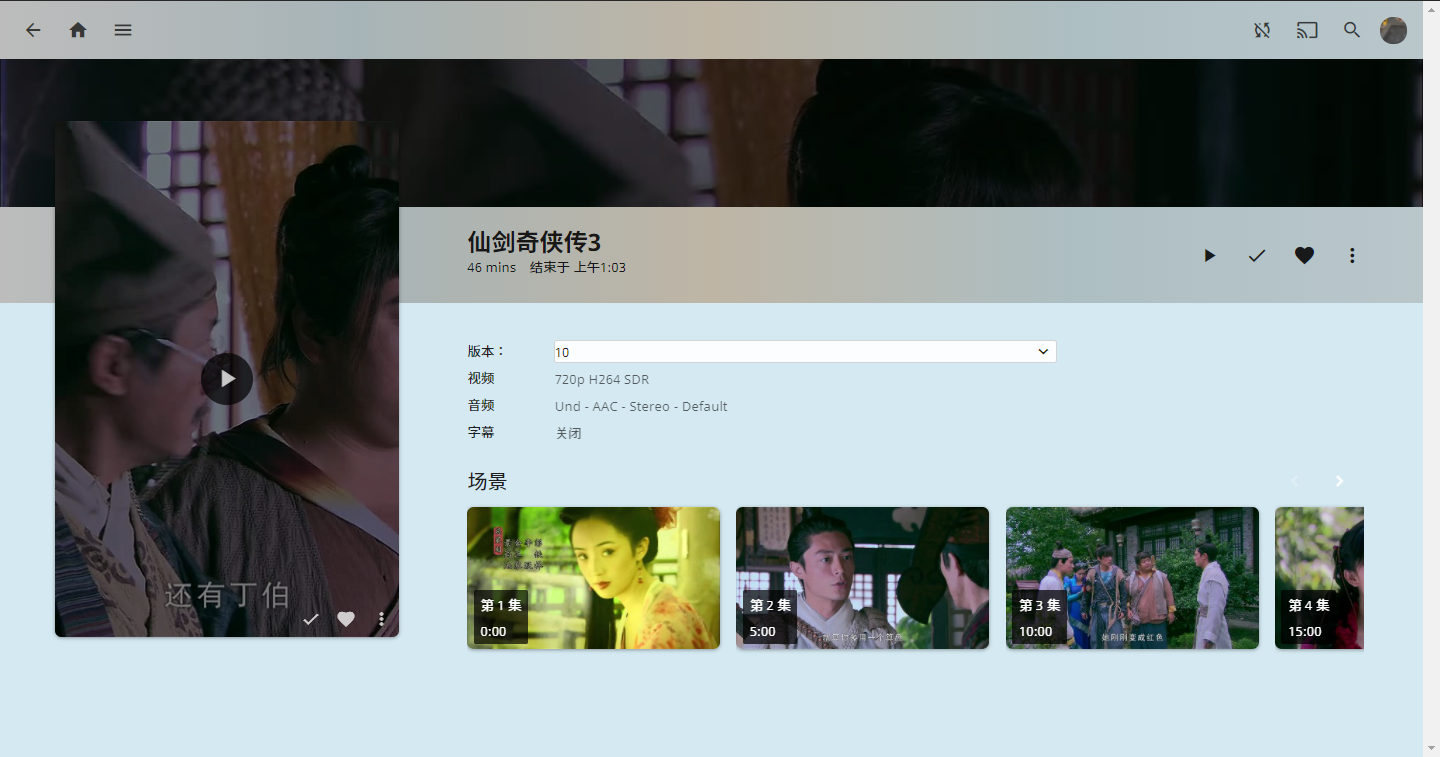Open three-dot menu on poster
This screenshot has height=757, width=1440.
pos(381,619)
